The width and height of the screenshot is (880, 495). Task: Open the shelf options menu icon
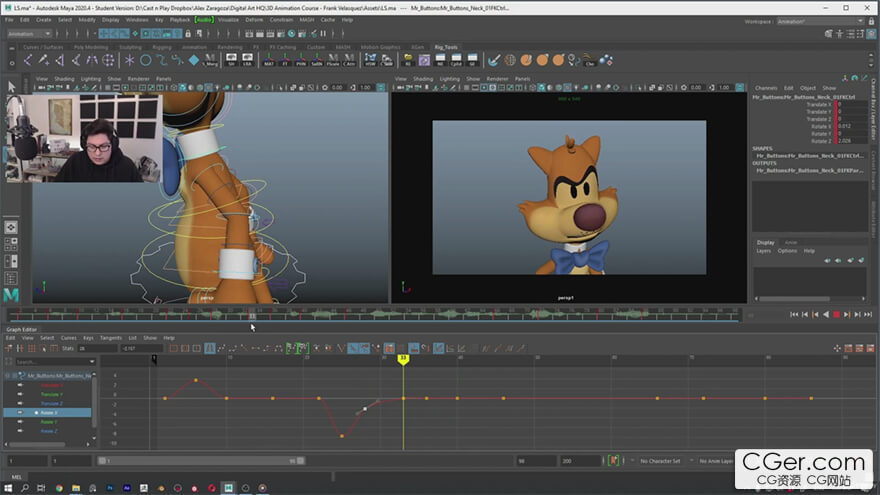pyautogui.click(x=12, y=63)
